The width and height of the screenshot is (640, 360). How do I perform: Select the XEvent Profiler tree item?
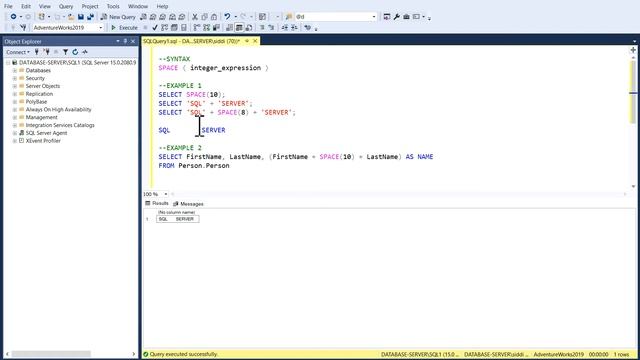click(43, 140)
